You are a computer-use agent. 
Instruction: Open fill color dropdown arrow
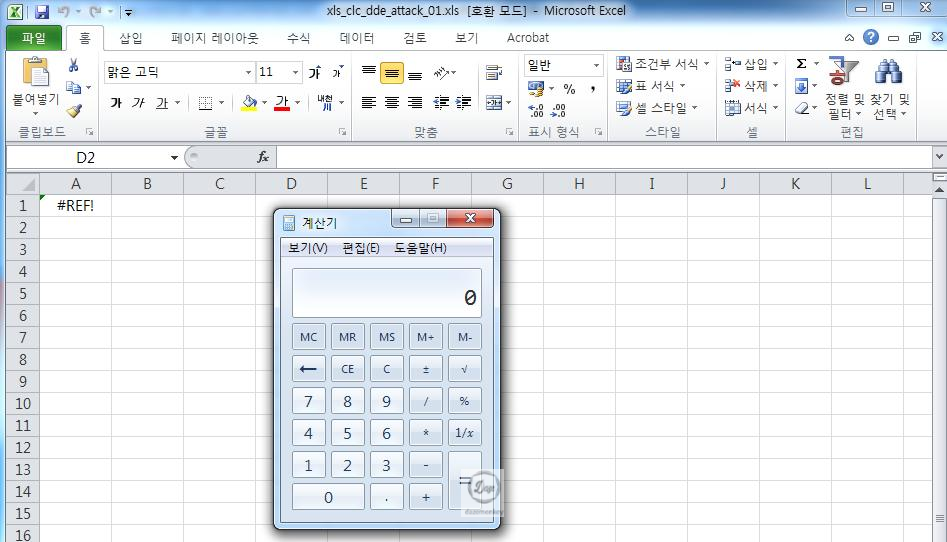[265, 103]
